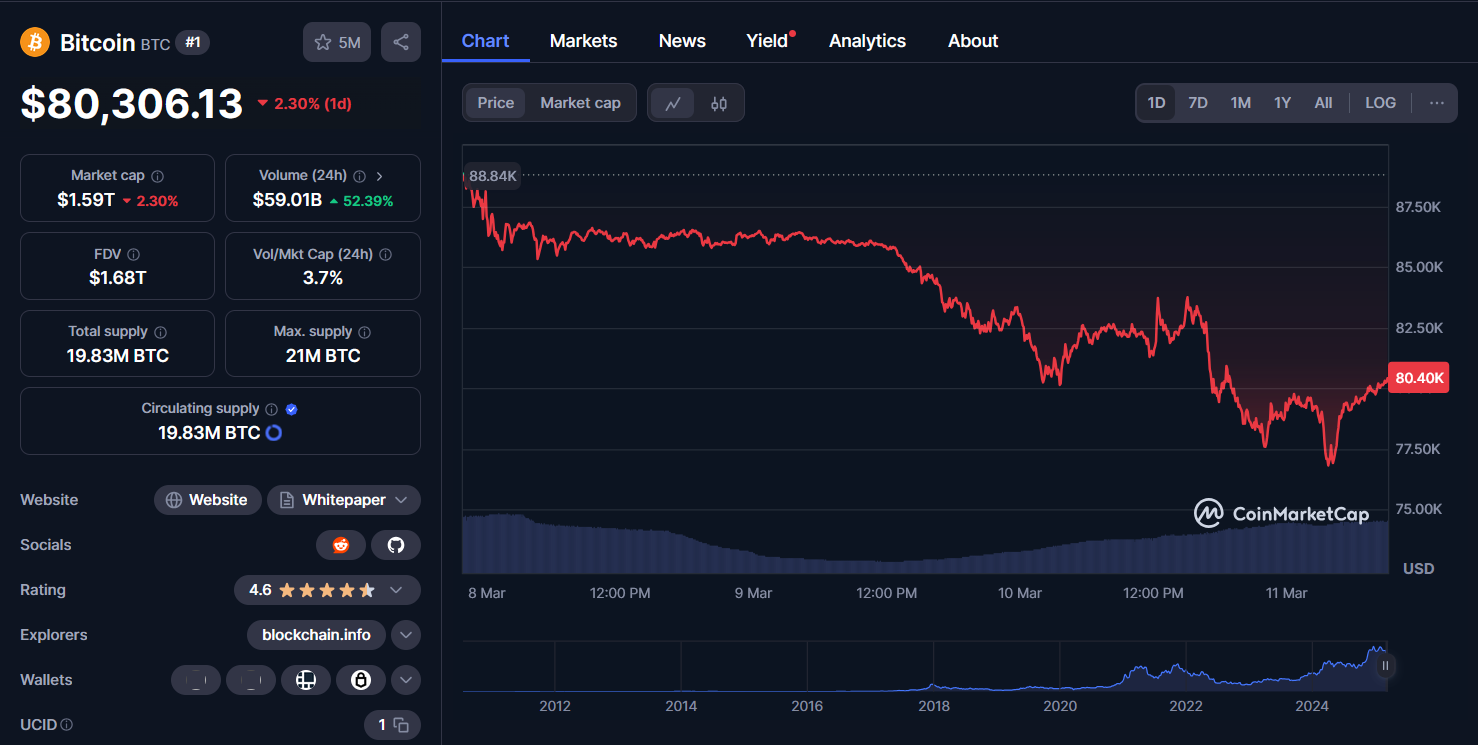This screenshot has height=745, width=1478.
Task: Toggle LOG scale on chart
Action: (x=1381, y=103)
